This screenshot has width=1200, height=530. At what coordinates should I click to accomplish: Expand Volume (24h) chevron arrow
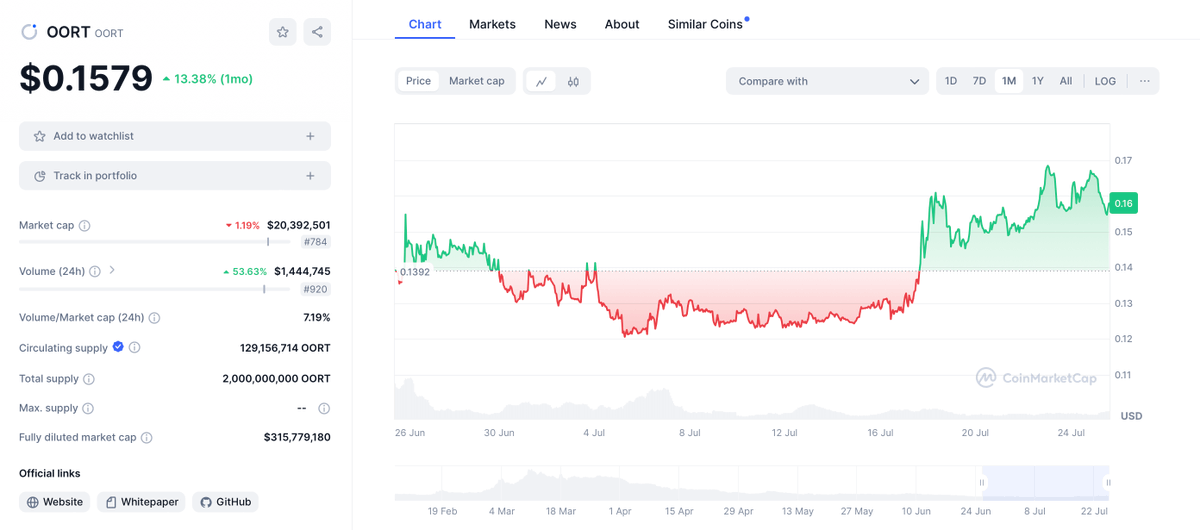(x=112, y=270)
